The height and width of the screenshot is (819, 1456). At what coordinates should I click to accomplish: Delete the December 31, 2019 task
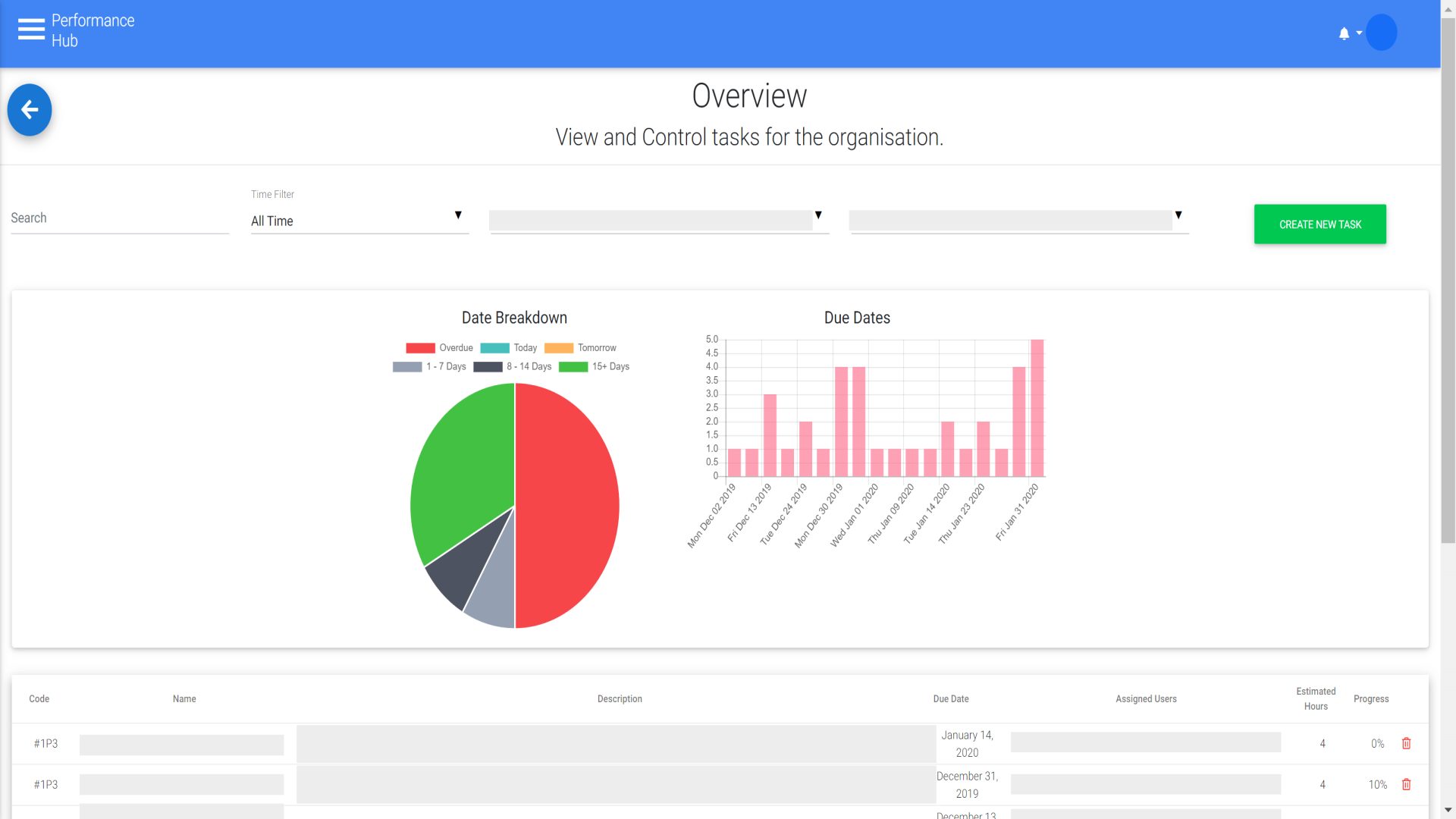point(1406,785)
